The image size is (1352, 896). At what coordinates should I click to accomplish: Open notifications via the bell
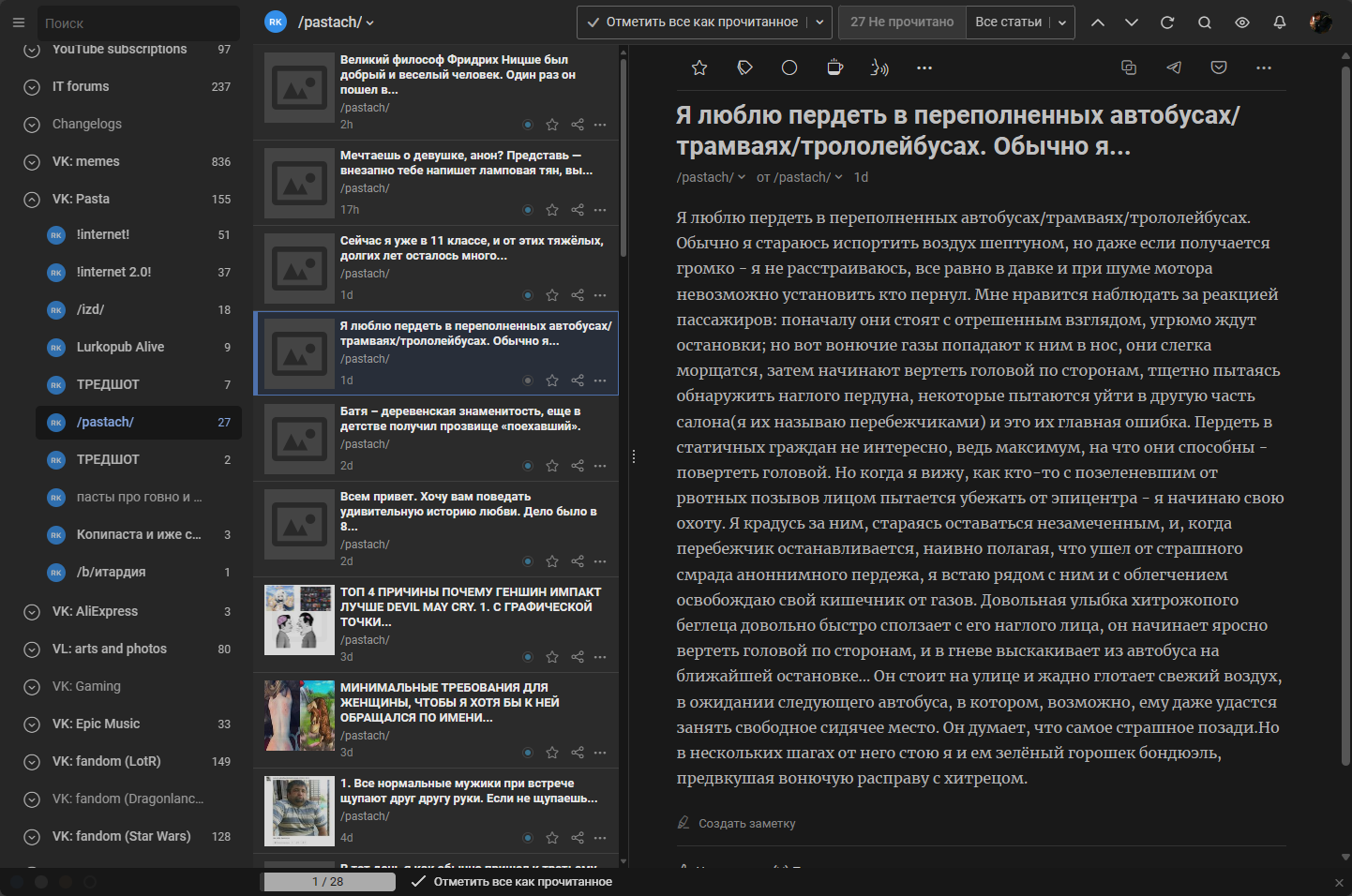[1279, 22]
